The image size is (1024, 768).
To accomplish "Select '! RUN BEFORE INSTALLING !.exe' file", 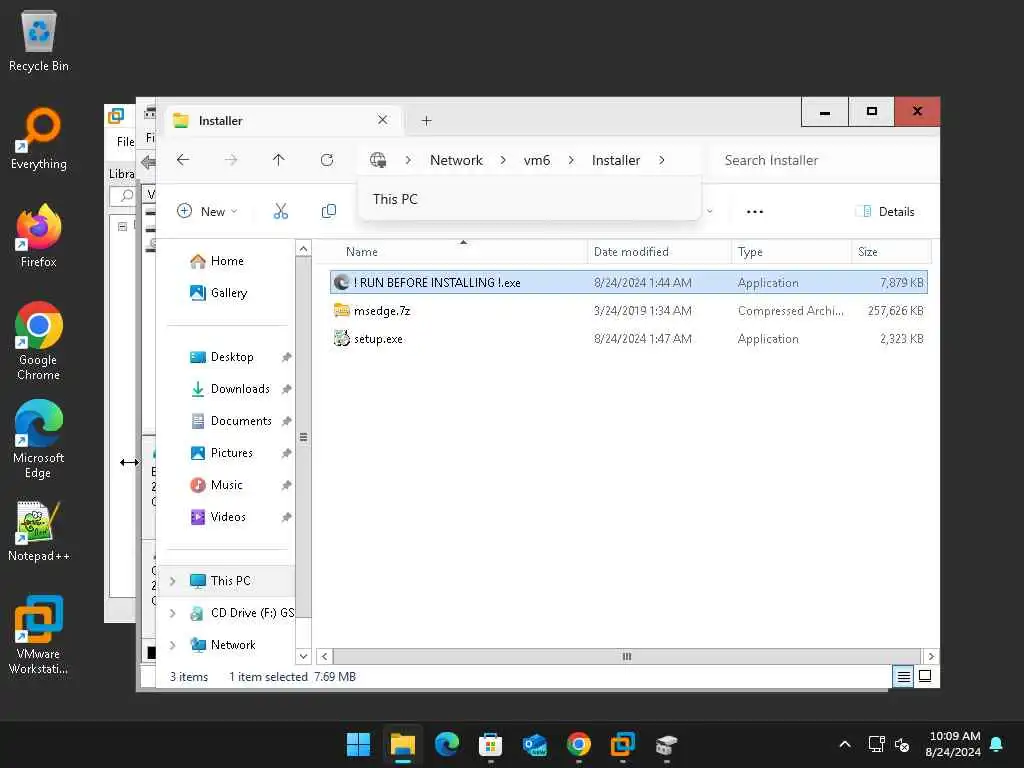I will 628,283.
